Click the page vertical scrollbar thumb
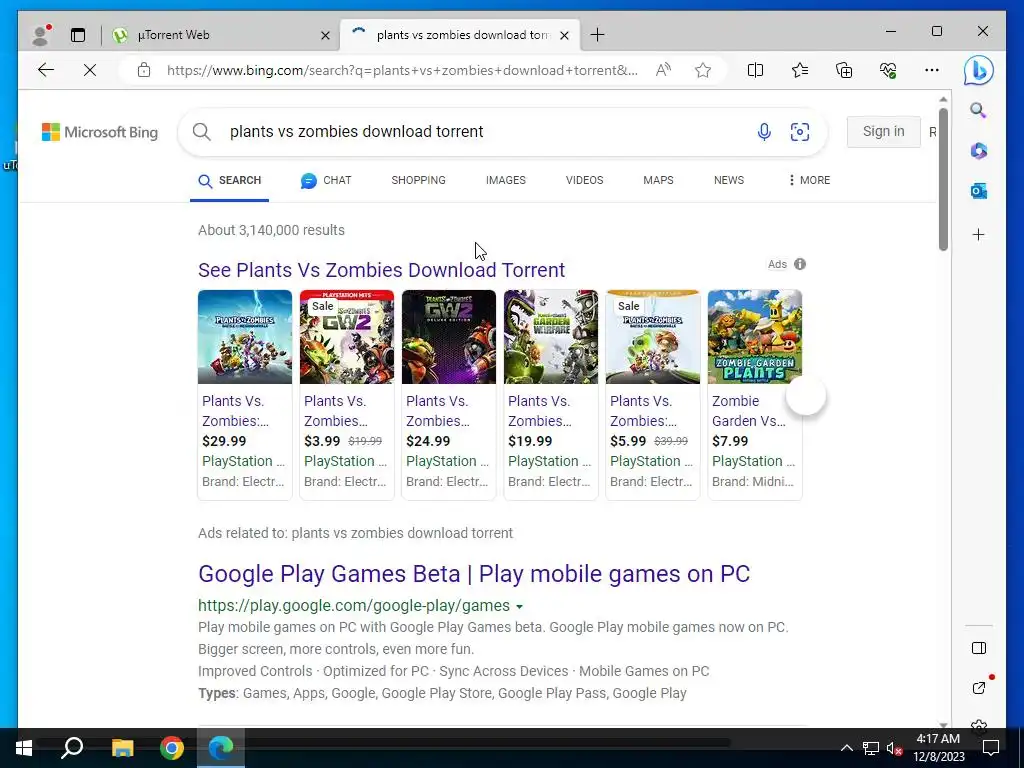Screen dimensions: 1024x768 943,178
